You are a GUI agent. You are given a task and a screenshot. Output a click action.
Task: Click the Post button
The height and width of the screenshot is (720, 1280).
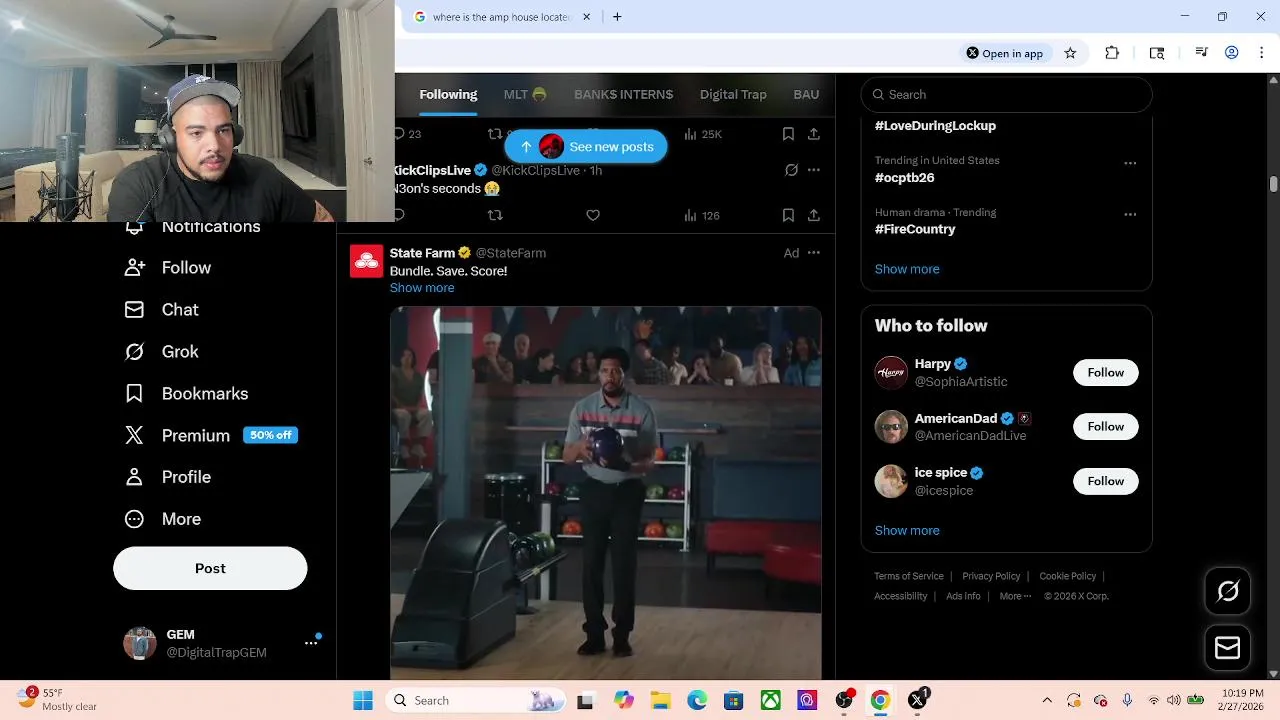click(210, 568)
